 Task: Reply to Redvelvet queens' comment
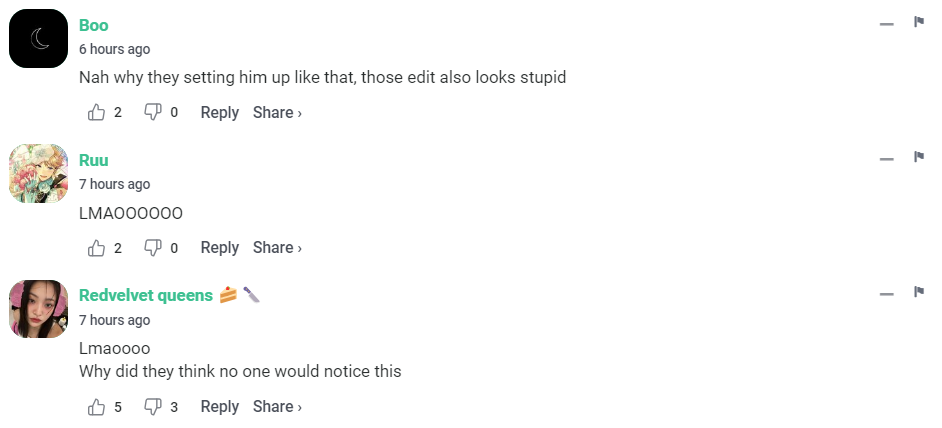219,407
